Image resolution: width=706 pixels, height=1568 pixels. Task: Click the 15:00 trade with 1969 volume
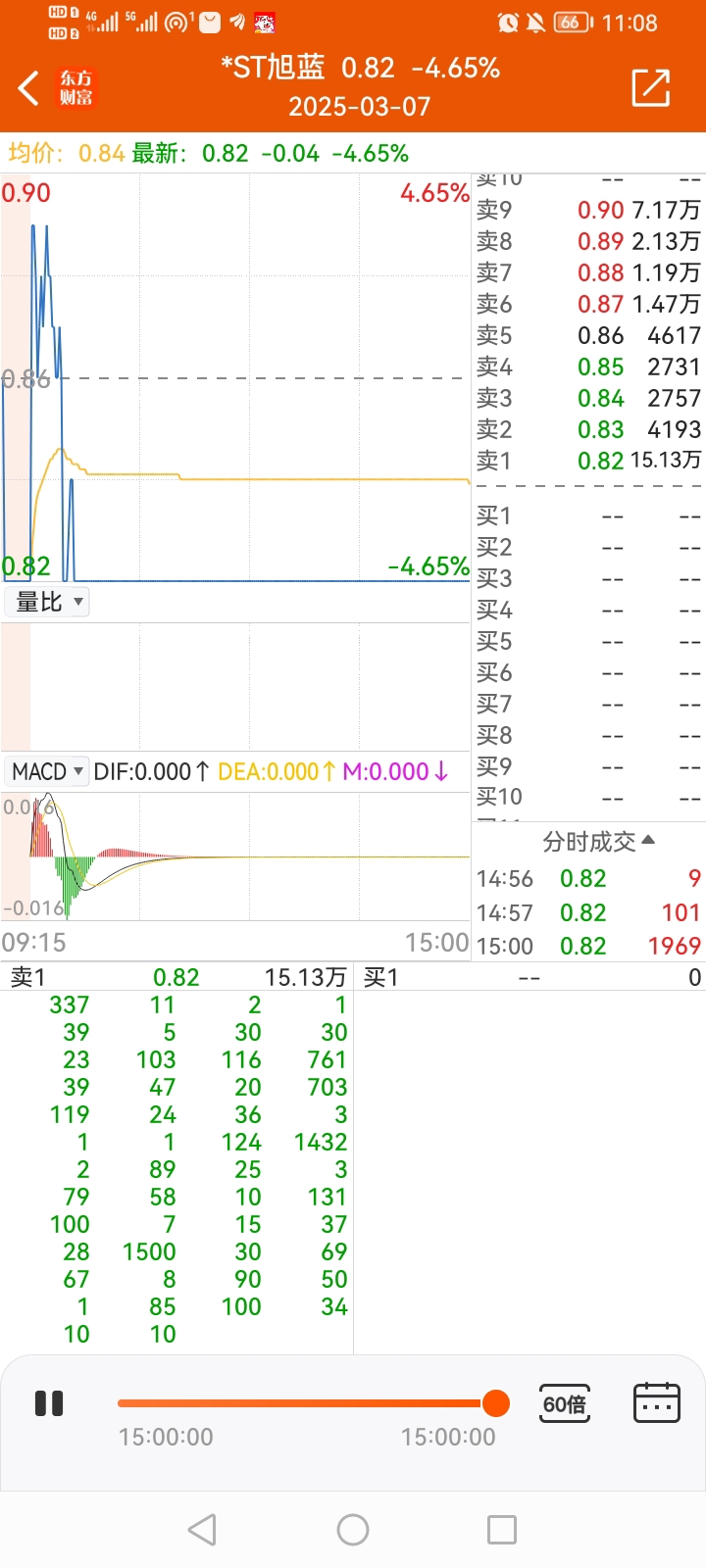click(588, 946)
